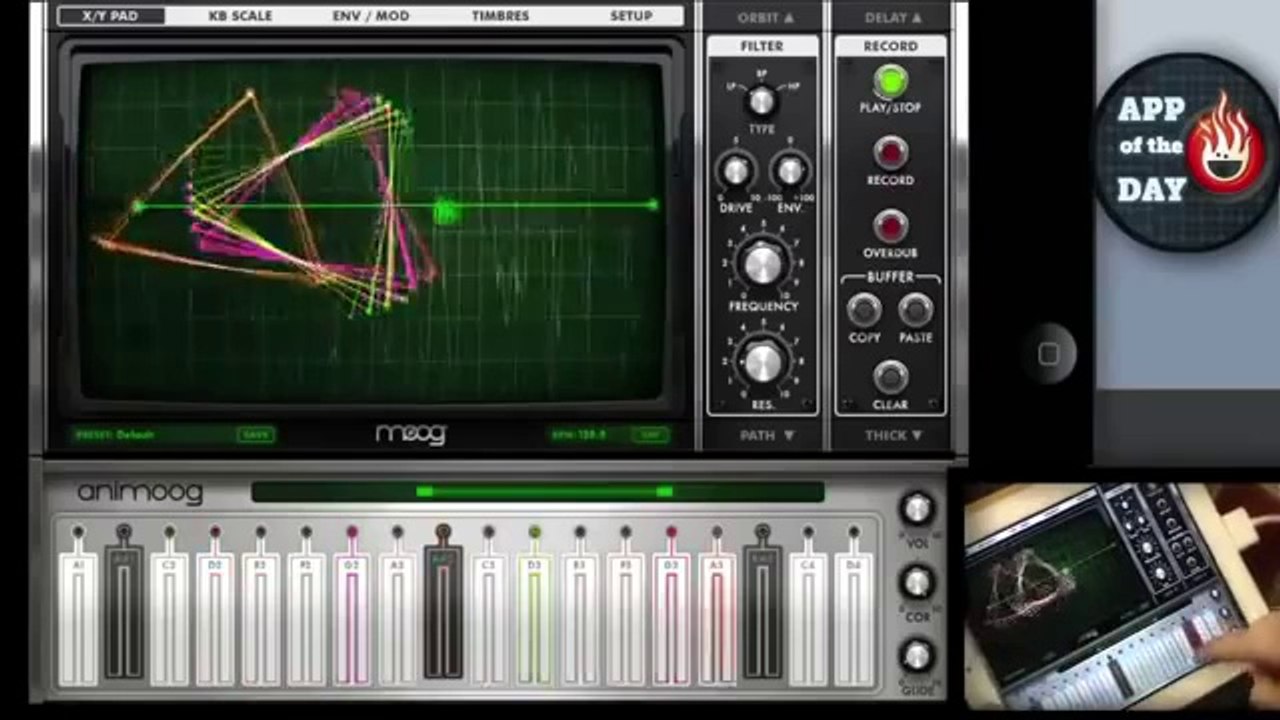Toggle the OVERDUB button

point(890,226)
